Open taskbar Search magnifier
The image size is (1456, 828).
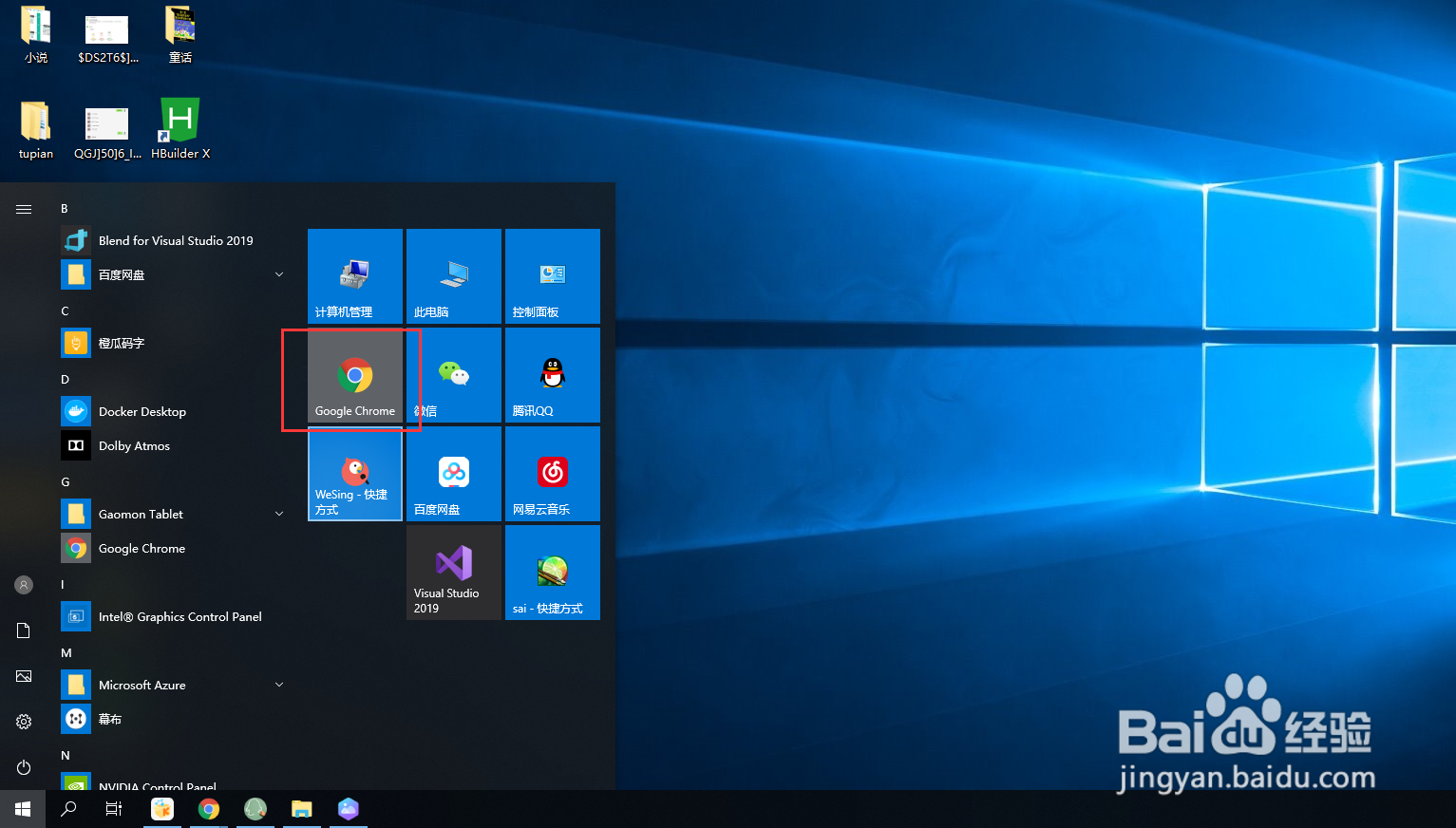(68, 809)
